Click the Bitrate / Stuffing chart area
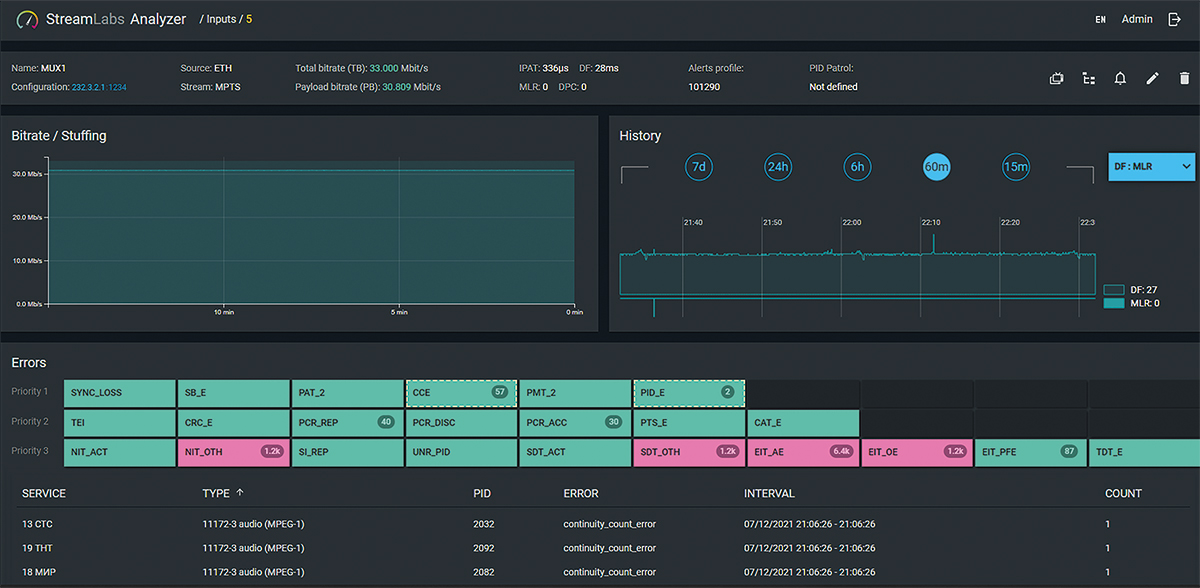1200x588 pixels. pos(309,233)
